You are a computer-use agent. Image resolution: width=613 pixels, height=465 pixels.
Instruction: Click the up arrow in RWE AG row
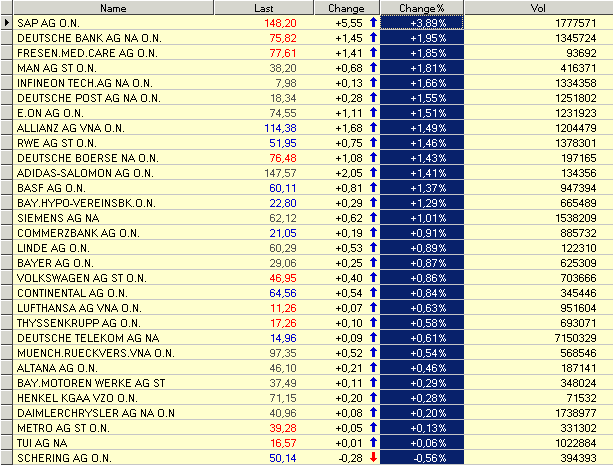(373, 143)
